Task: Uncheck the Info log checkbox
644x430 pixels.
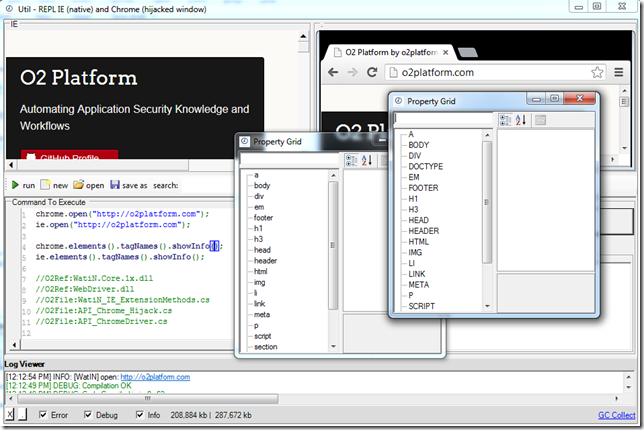Action: 140,414
